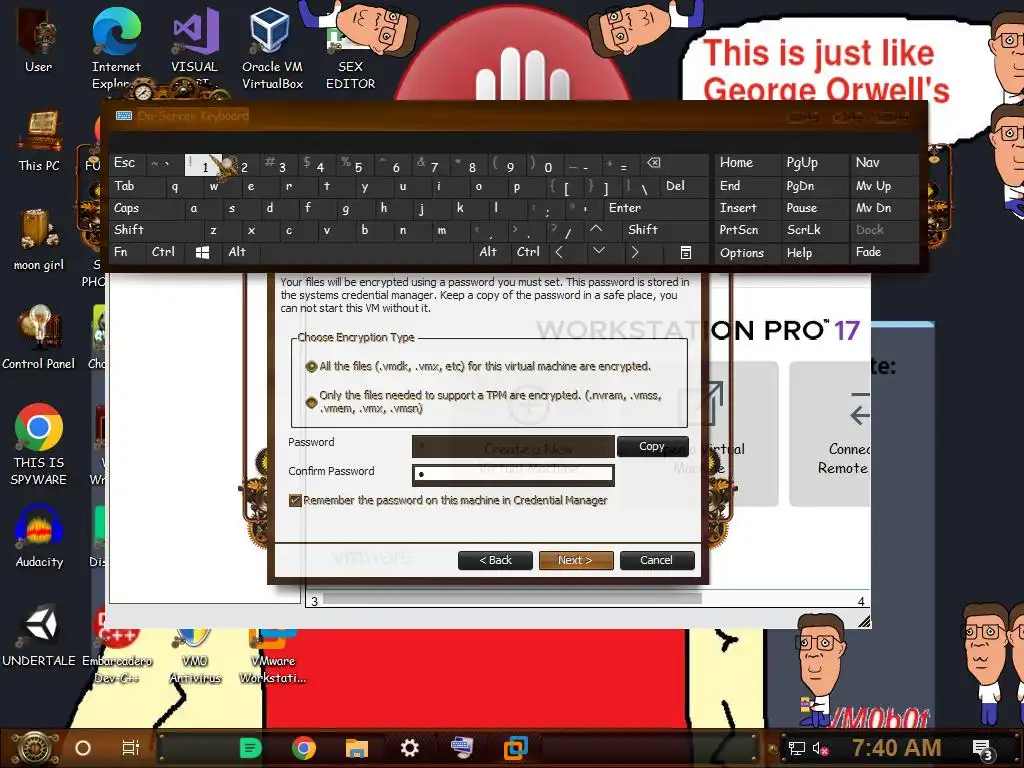1024x768 pixels.
Task: Click the 7:40 AM taskbar clock
Action: (x=897, y=747)
